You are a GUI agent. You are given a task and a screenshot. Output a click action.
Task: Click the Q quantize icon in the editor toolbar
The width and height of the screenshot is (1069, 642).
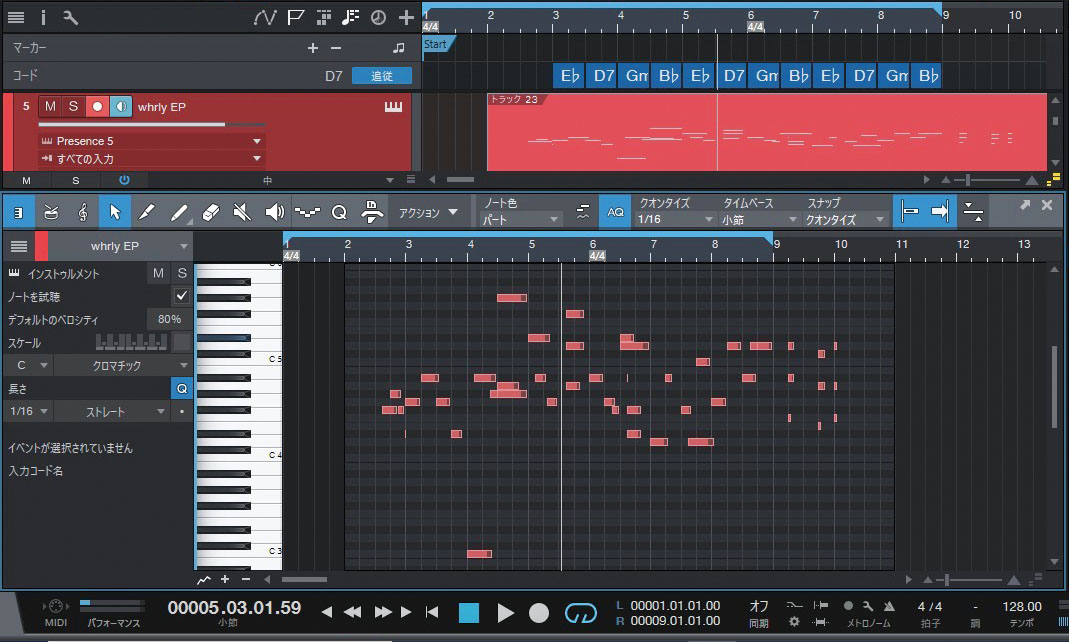click(339, 213)
